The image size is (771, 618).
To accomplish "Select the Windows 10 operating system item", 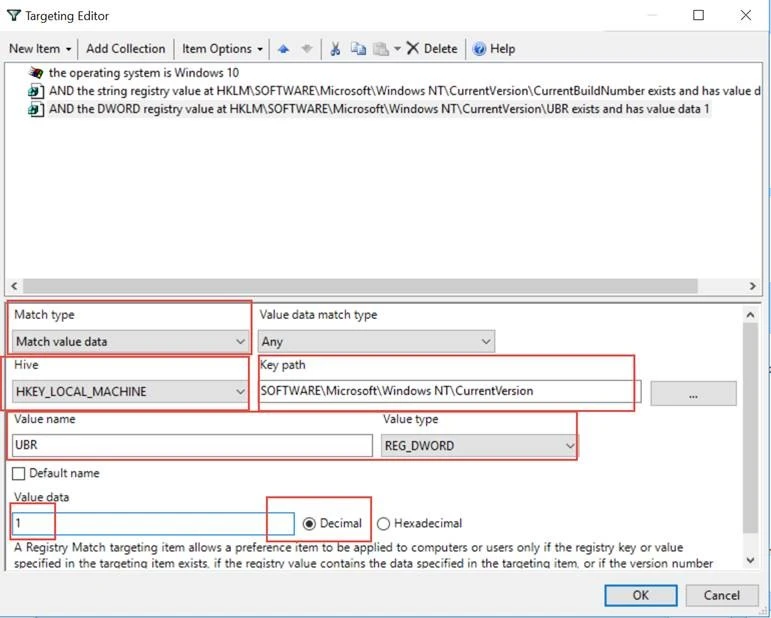I will click(x=143, y=73).
